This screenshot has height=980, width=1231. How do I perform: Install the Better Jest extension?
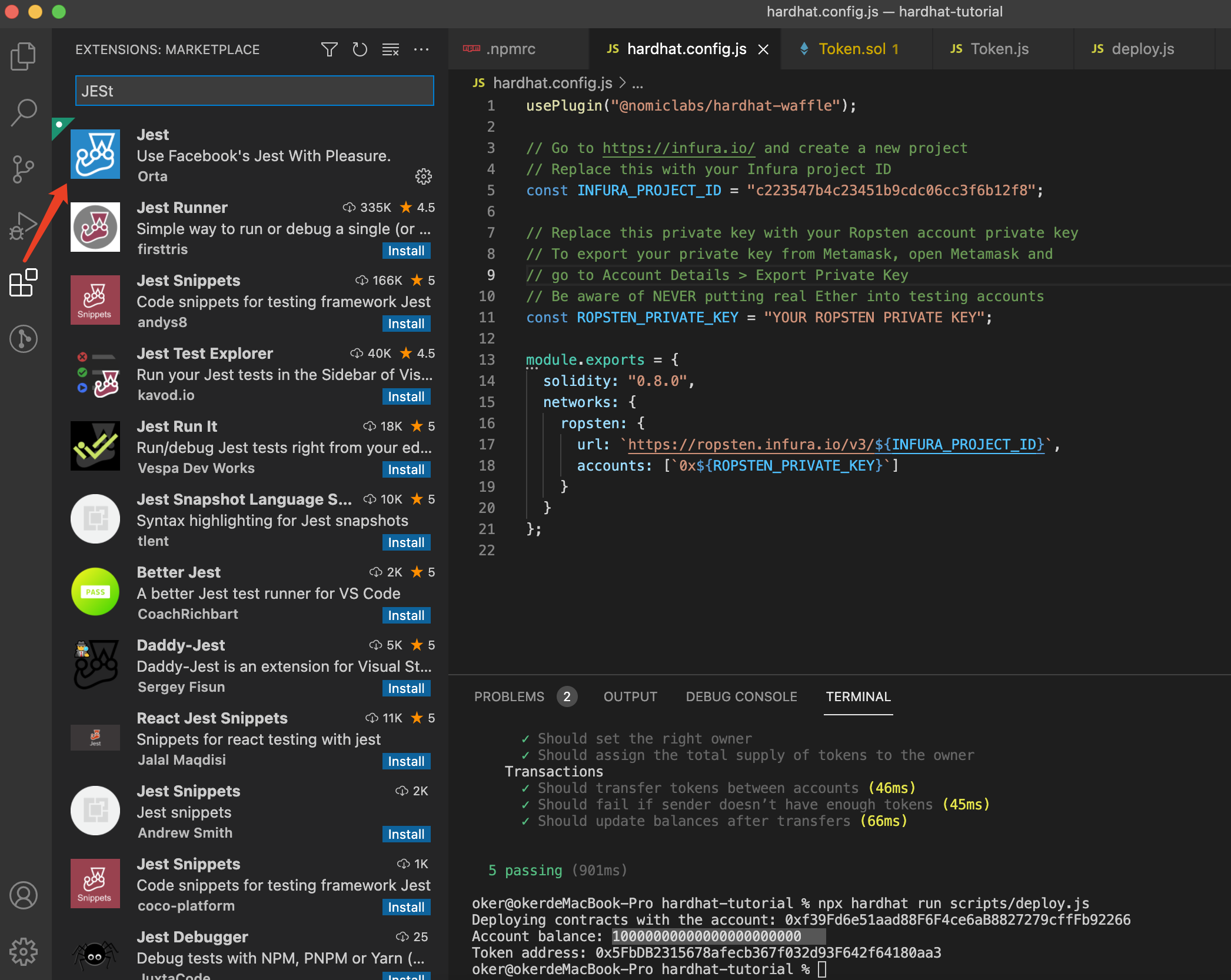(x=406, y=615)
